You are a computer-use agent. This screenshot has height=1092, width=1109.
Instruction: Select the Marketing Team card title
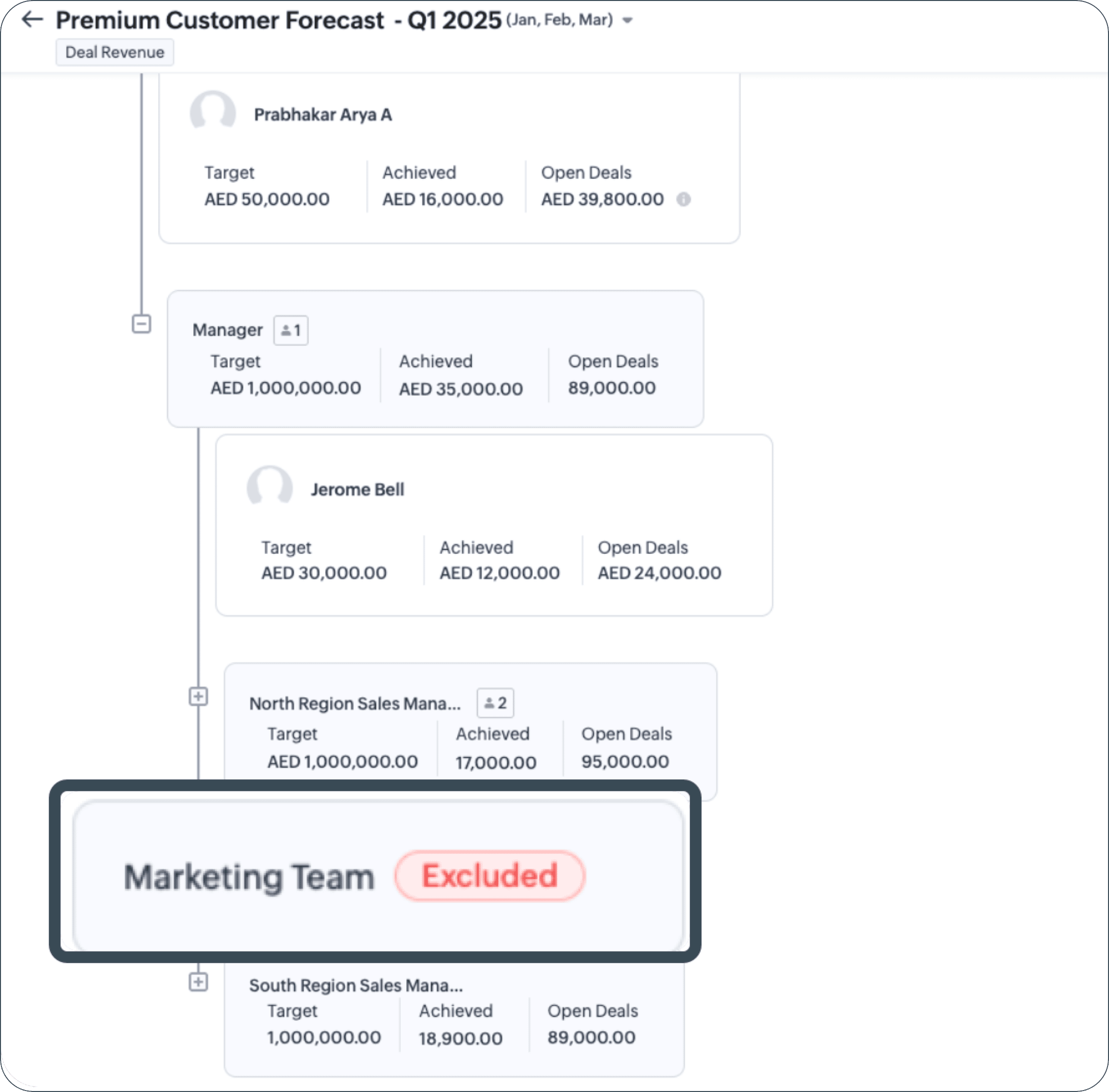(249, 877)
